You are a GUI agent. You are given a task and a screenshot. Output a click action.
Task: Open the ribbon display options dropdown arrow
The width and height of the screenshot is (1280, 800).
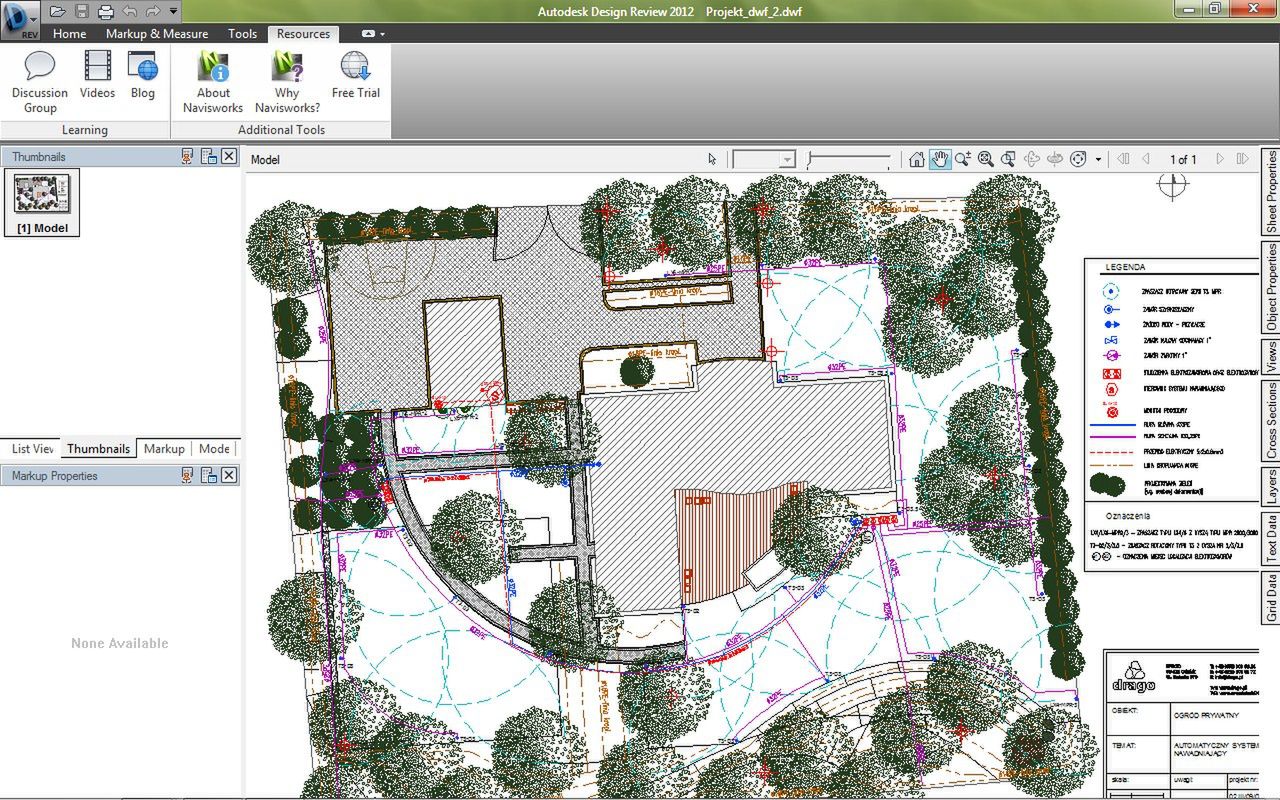point(382,33)
